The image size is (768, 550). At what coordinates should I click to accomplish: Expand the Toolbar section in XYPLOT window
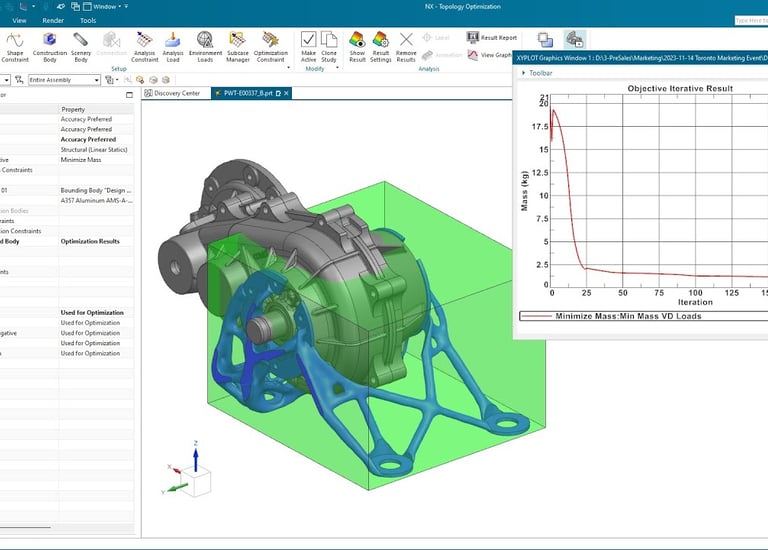coord(524,73)
